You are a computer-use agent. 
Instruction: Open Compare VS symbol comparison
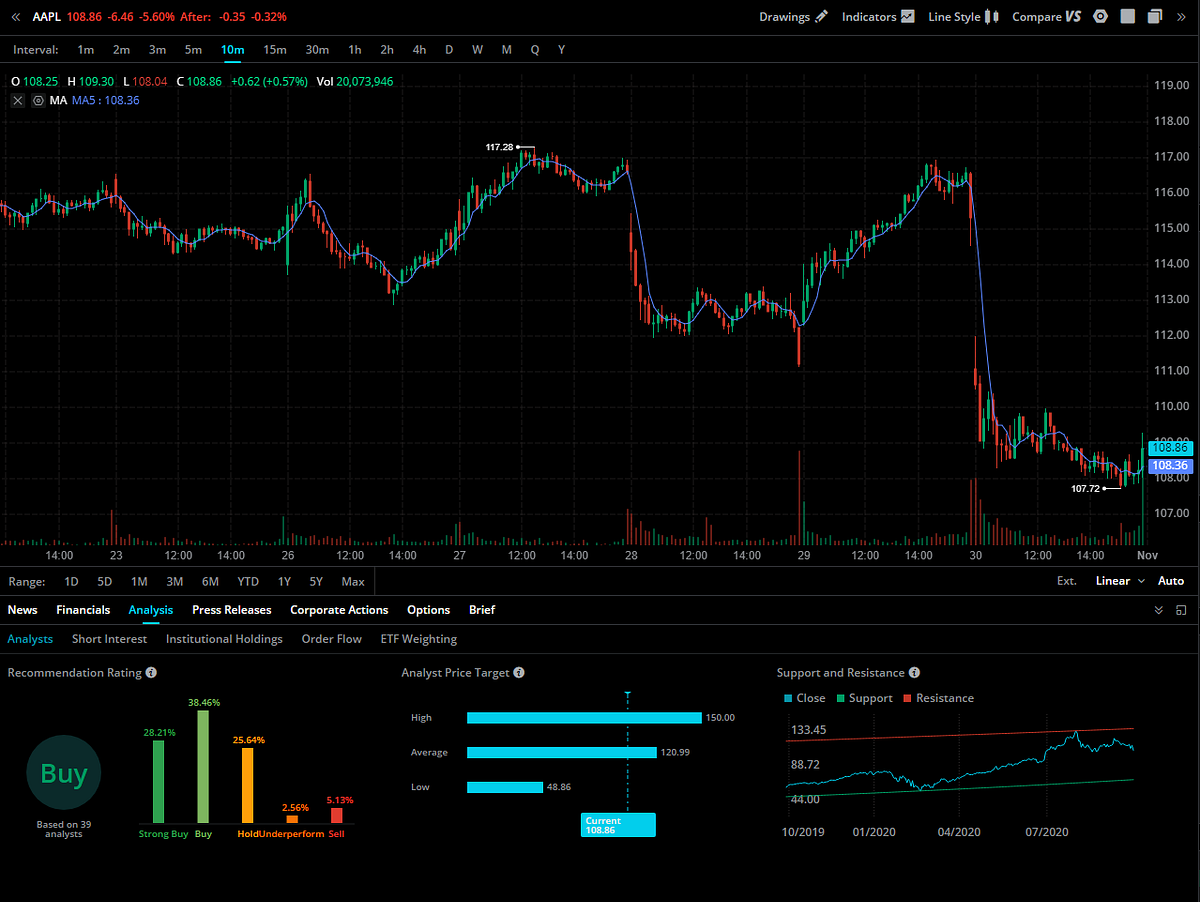click(1047, 17)
